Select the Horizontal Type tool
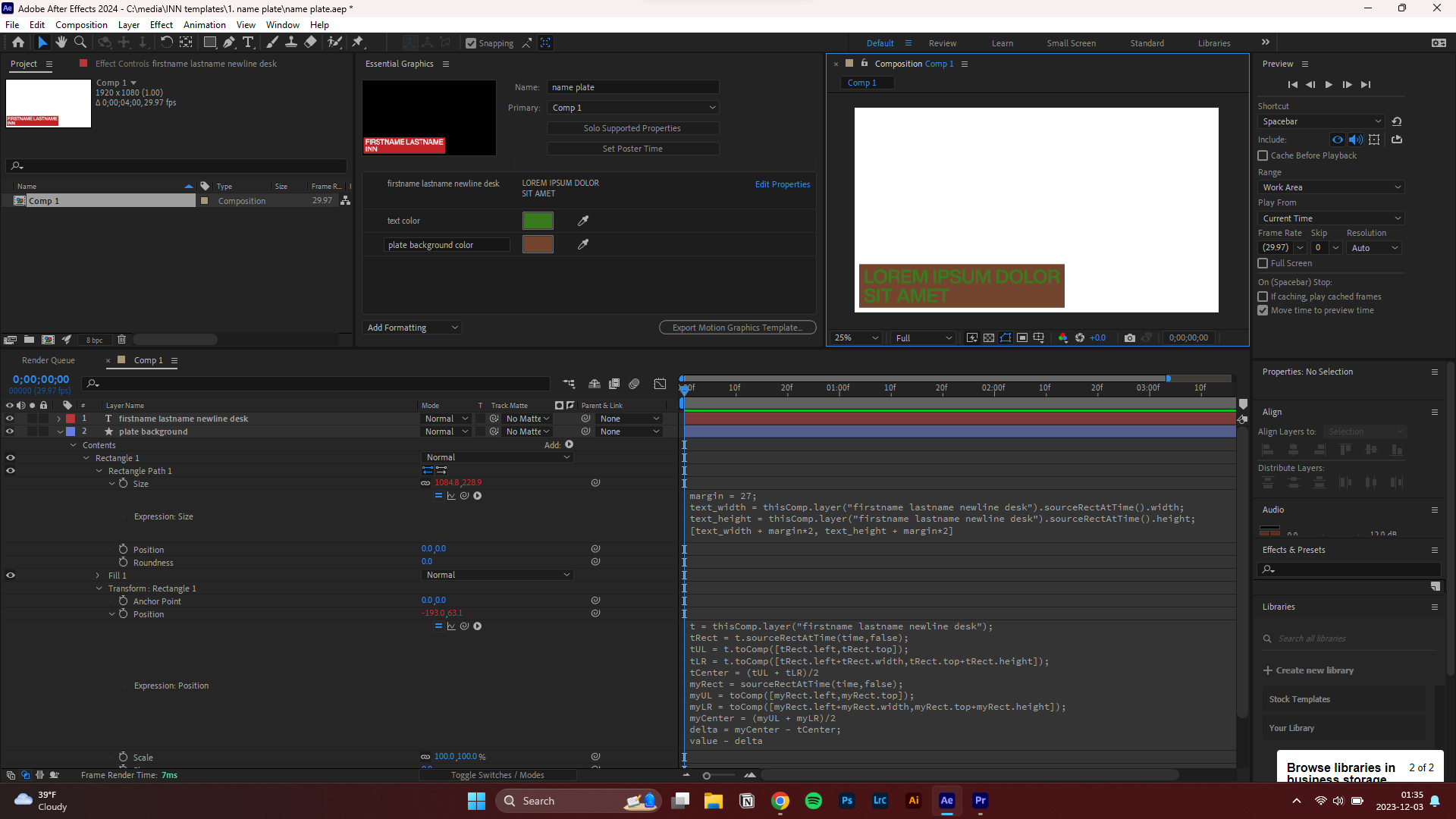Viewport: 1456px width, 819px height. (249, 42)
